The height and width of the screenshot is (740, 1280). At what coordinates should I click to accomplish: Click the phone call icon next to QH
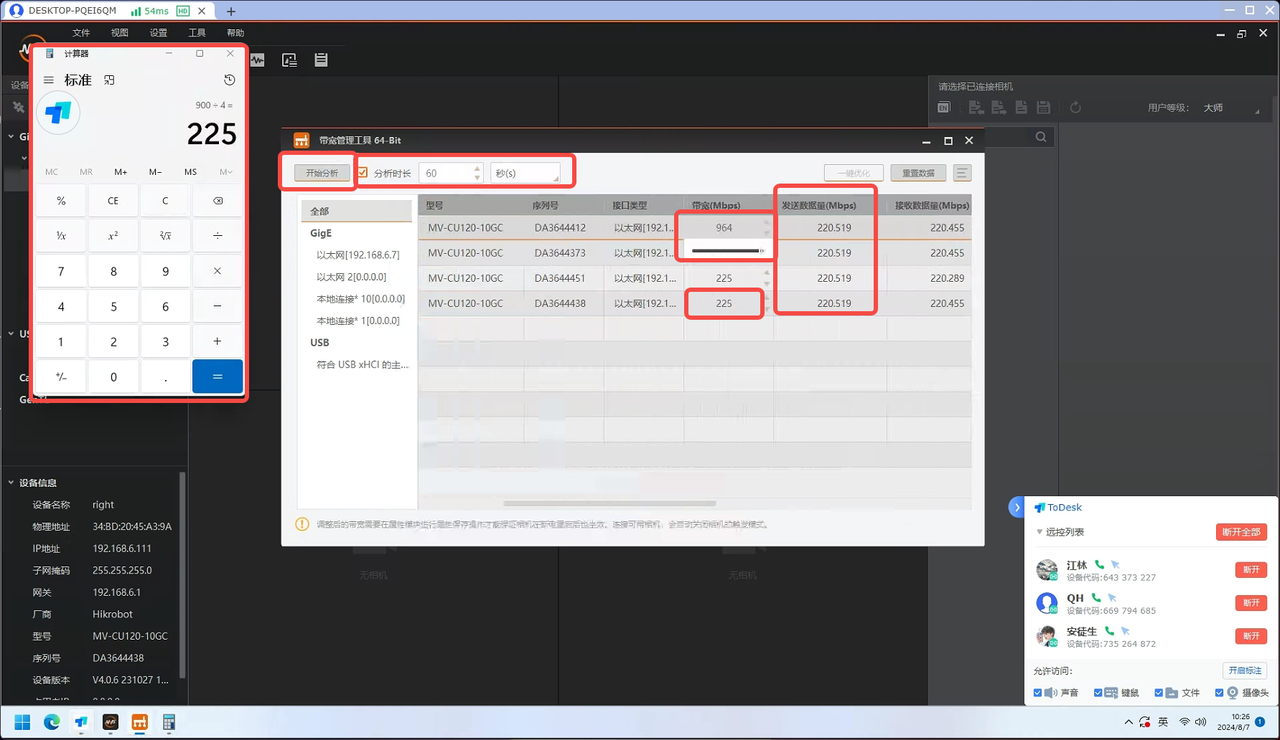[1097, 598]
